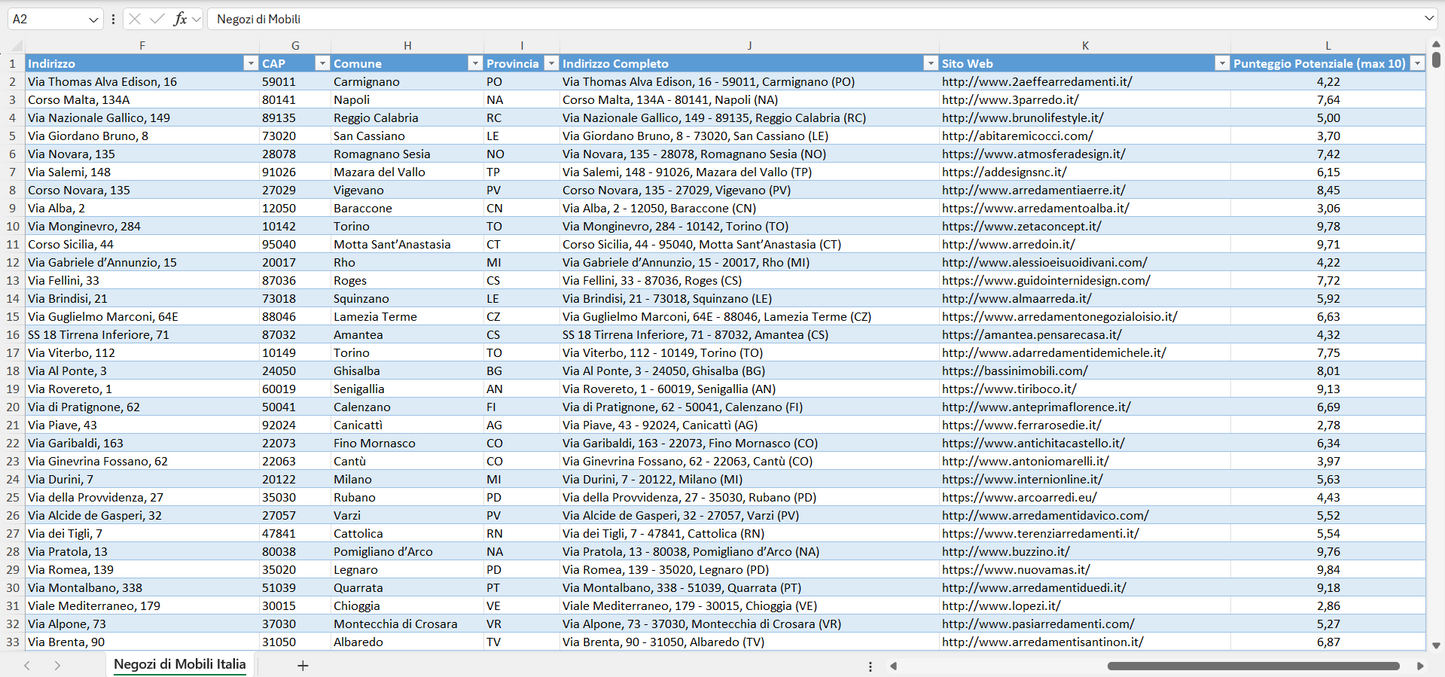Expand the Sito Web filter dropdown

tap(1221, 63)
